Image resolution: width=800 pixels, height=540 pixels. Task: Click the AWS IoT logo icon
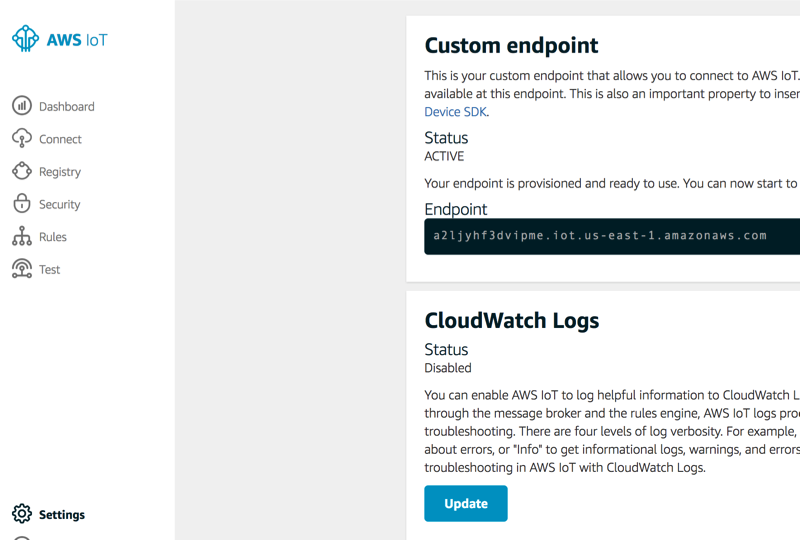click(25, 39)
